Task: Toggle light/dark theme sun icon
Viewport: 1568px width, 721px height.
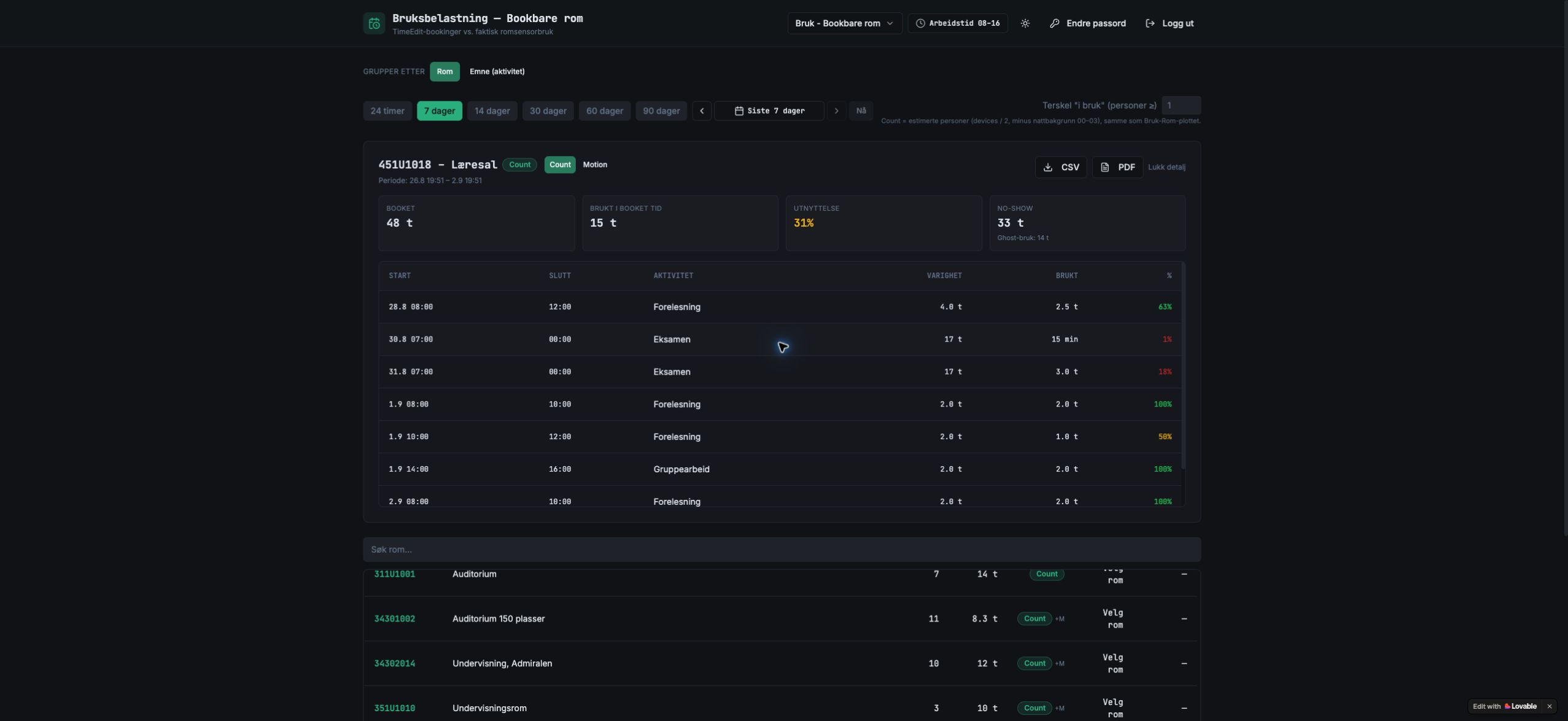Action: [1025, 23]
